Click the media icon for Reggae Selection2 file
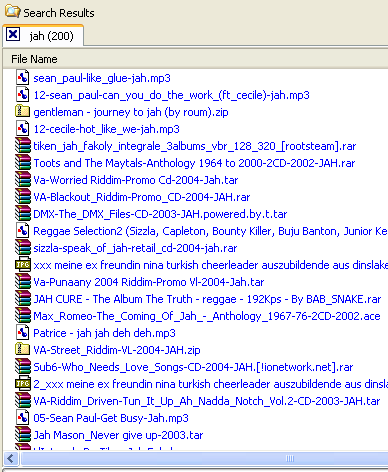388x472 pixels. tap(22, 231)
